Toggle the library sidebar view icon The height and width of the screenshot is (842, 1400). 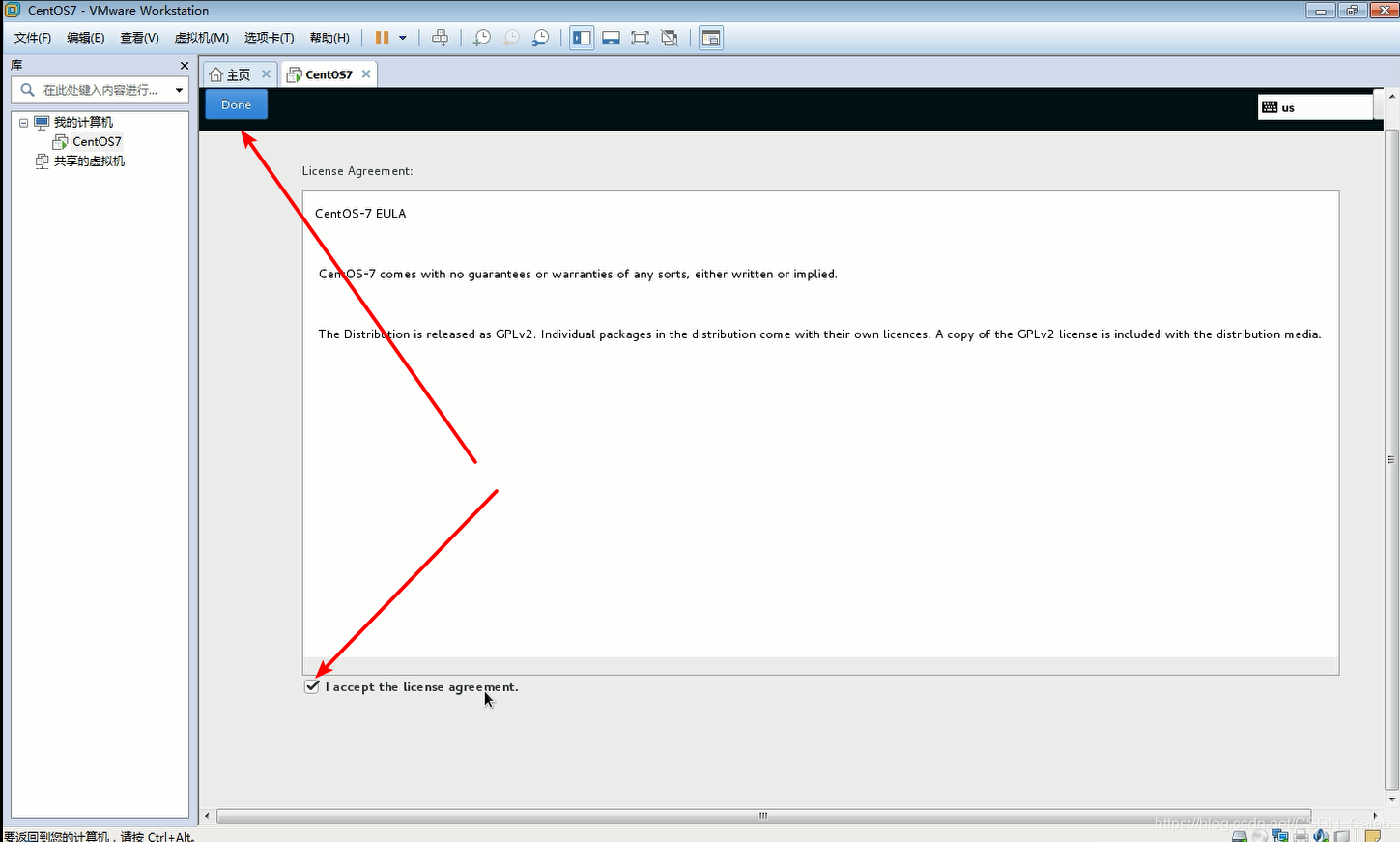[x=582, y=38]
